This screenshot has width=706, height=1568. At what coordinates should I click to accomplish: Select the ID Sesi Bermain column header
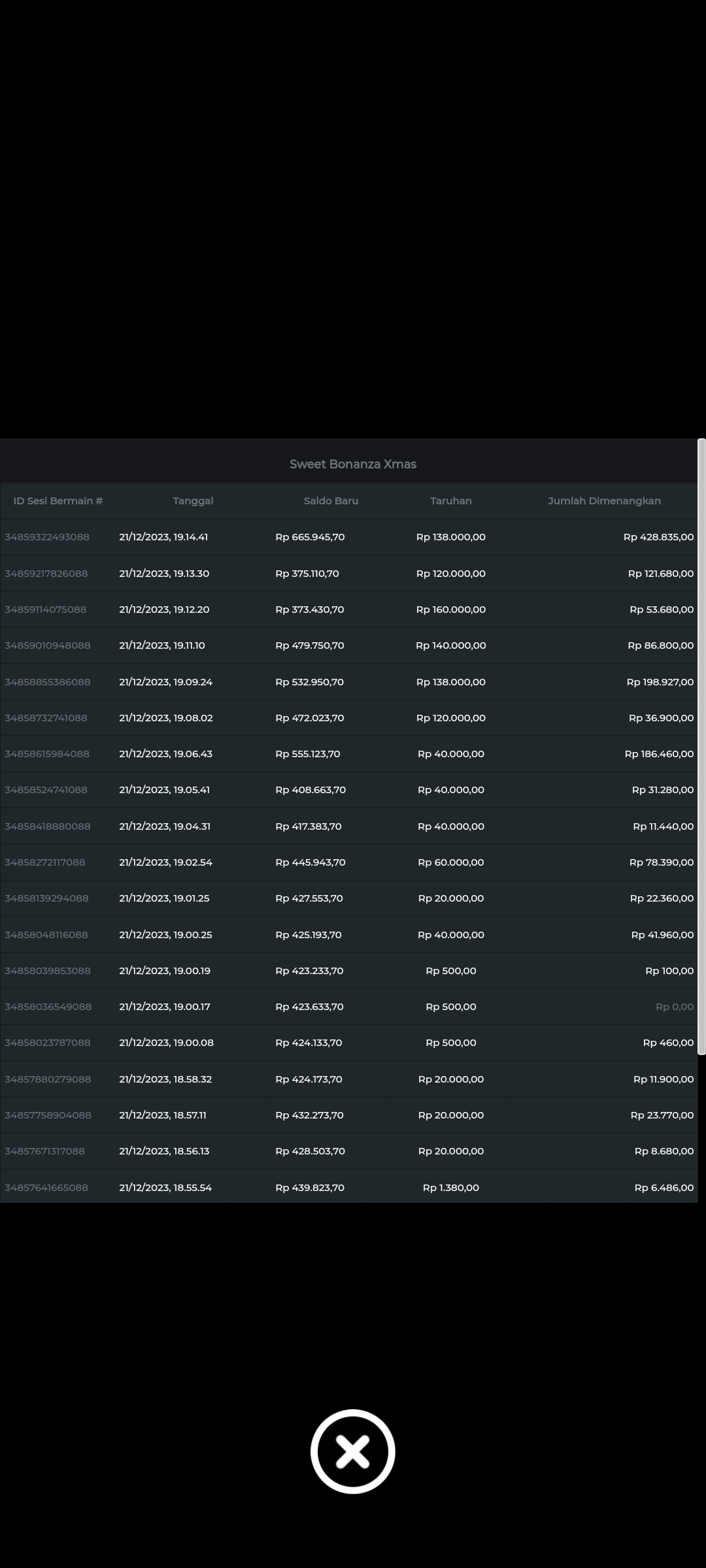point(58,501)
